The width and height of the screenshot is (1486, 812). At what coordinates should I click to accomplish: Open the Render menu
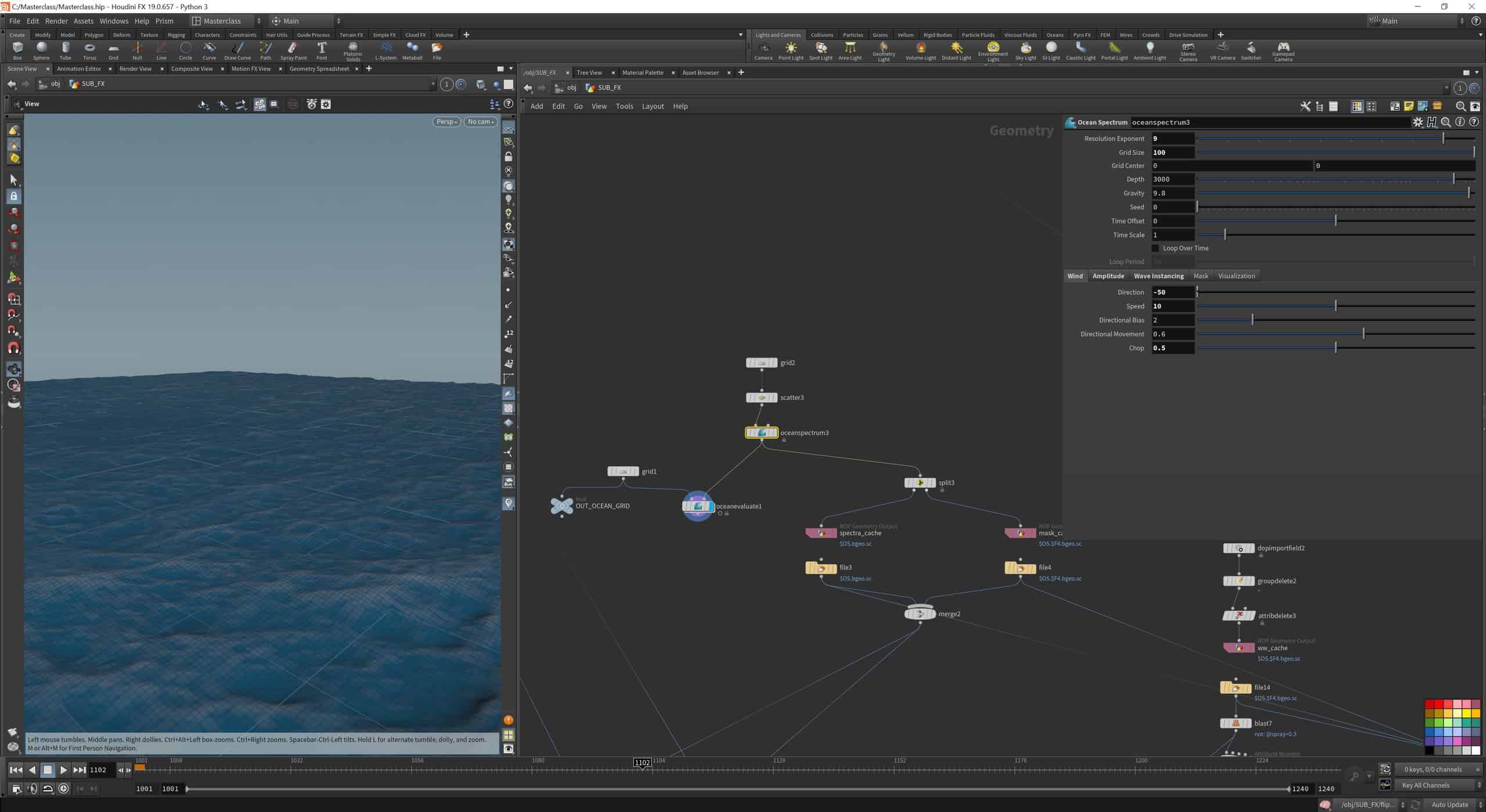(56, 21)
